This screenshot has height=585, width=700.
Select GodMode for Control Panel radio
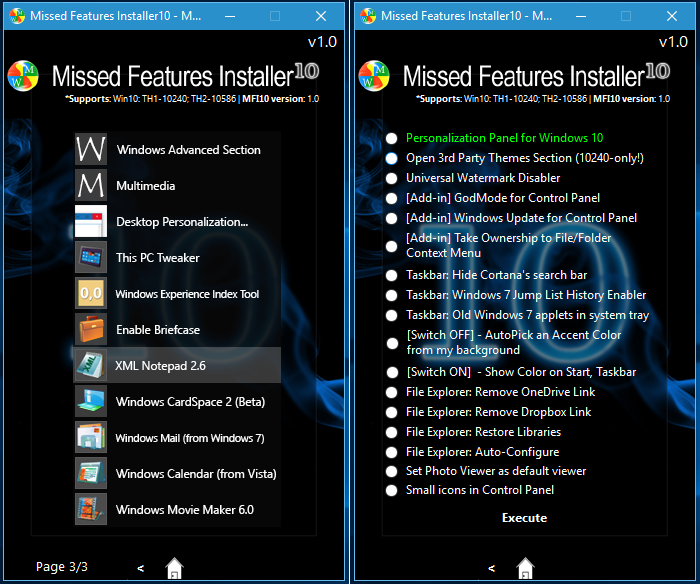coord(392,198)
